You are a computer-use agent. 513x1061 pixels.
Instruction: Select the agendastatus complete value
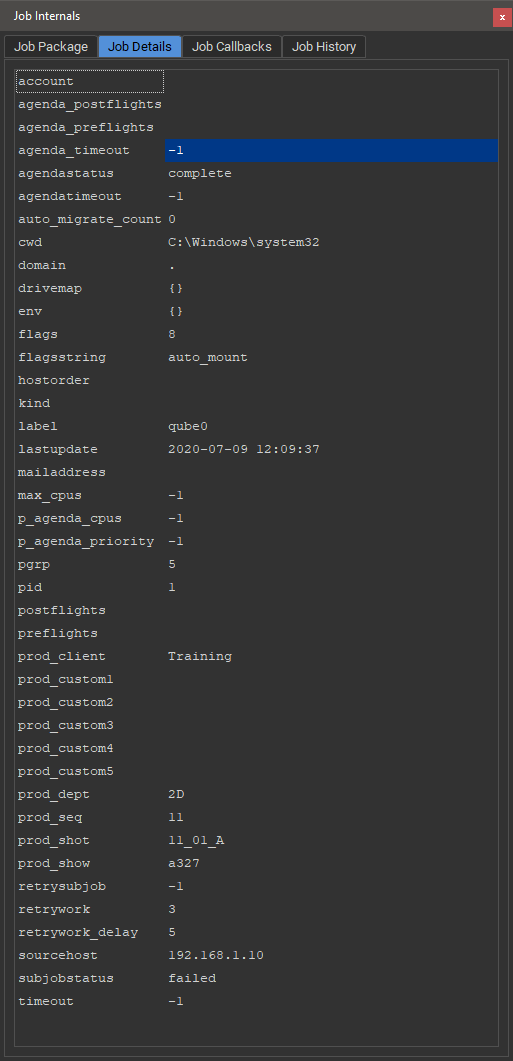200,173
